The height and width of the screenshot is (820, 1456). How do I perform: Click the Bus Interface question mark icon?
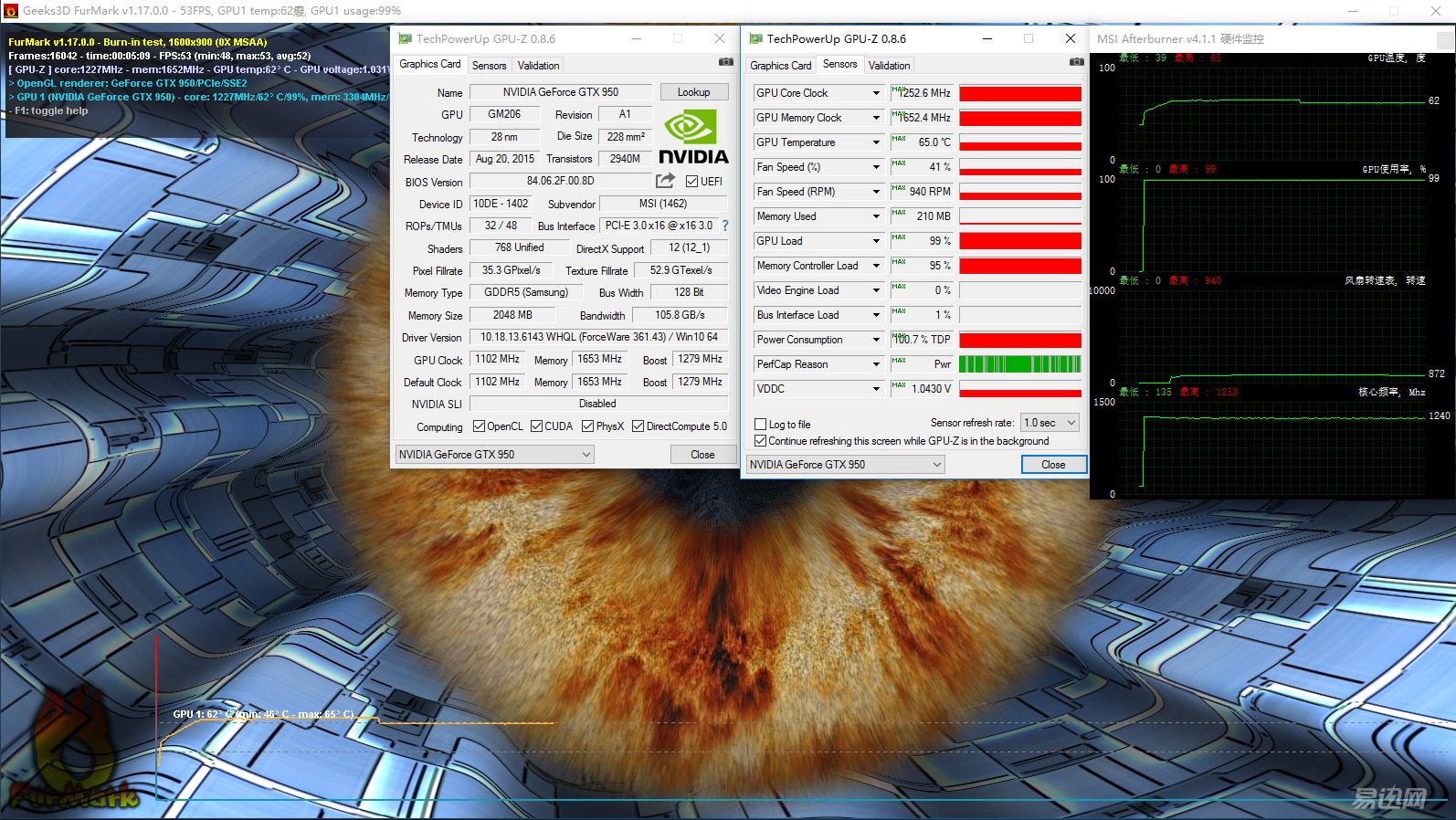pyautogui.click(x=725, y=226)
